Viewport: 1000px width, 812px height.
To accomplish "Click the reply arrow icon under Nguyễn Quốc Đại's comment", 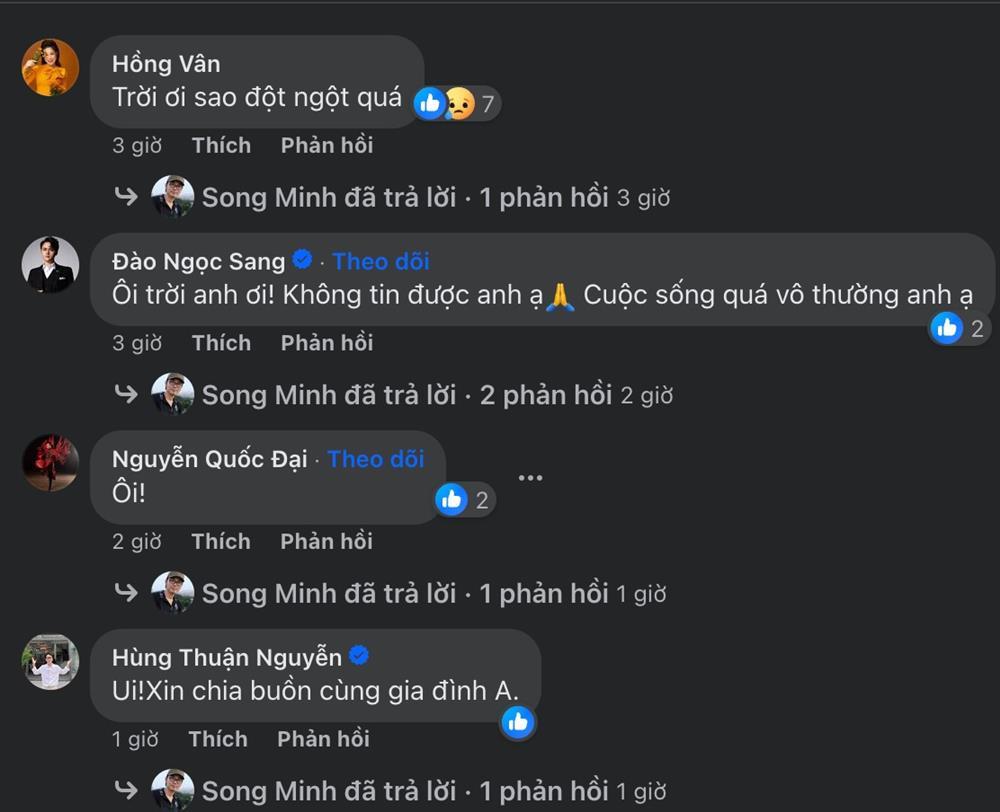I will [x=126, y=592].
